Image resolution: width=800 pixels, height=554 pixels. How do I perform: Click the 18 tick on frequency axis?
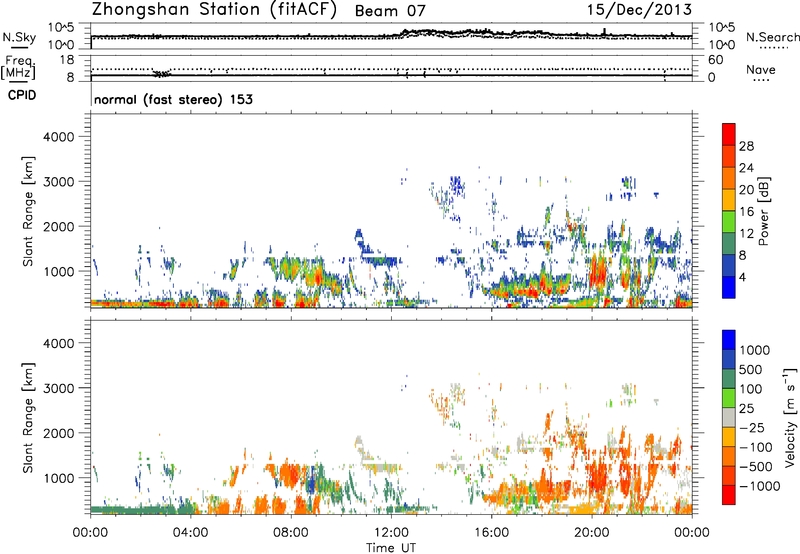pyautogui.click(x=67, y=60)
